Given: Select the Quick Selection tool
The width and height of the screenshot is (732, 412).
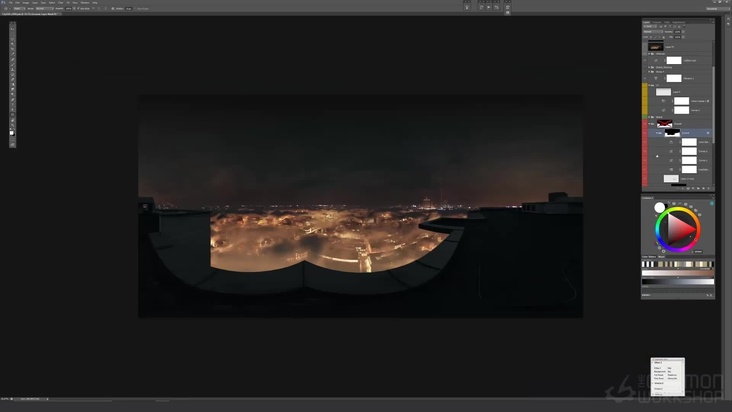Looking at the screenshot, I should coord(13,44).
